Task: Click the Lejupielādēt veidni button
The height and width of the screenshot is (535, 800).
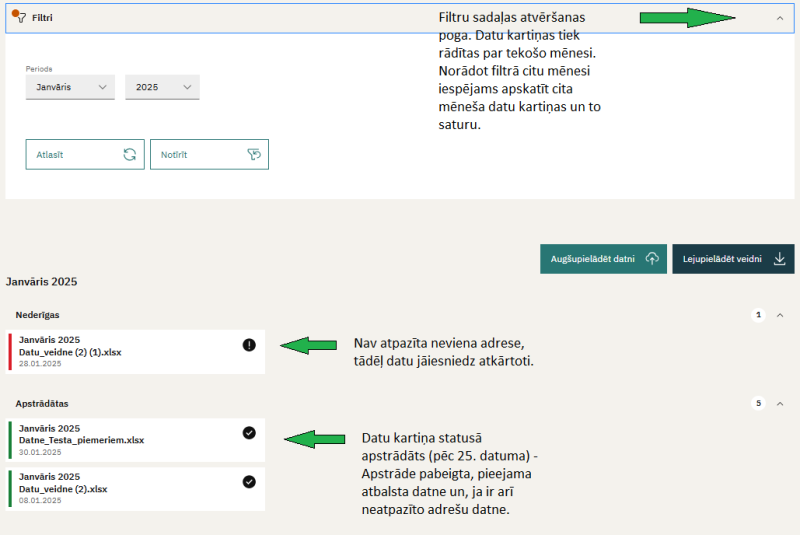Action: coord(733,259)
